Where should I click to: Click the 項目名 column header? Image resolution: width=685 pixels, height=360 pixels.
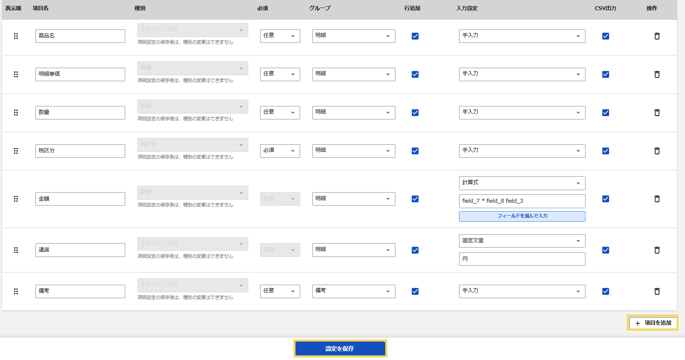tap(41, 8)
